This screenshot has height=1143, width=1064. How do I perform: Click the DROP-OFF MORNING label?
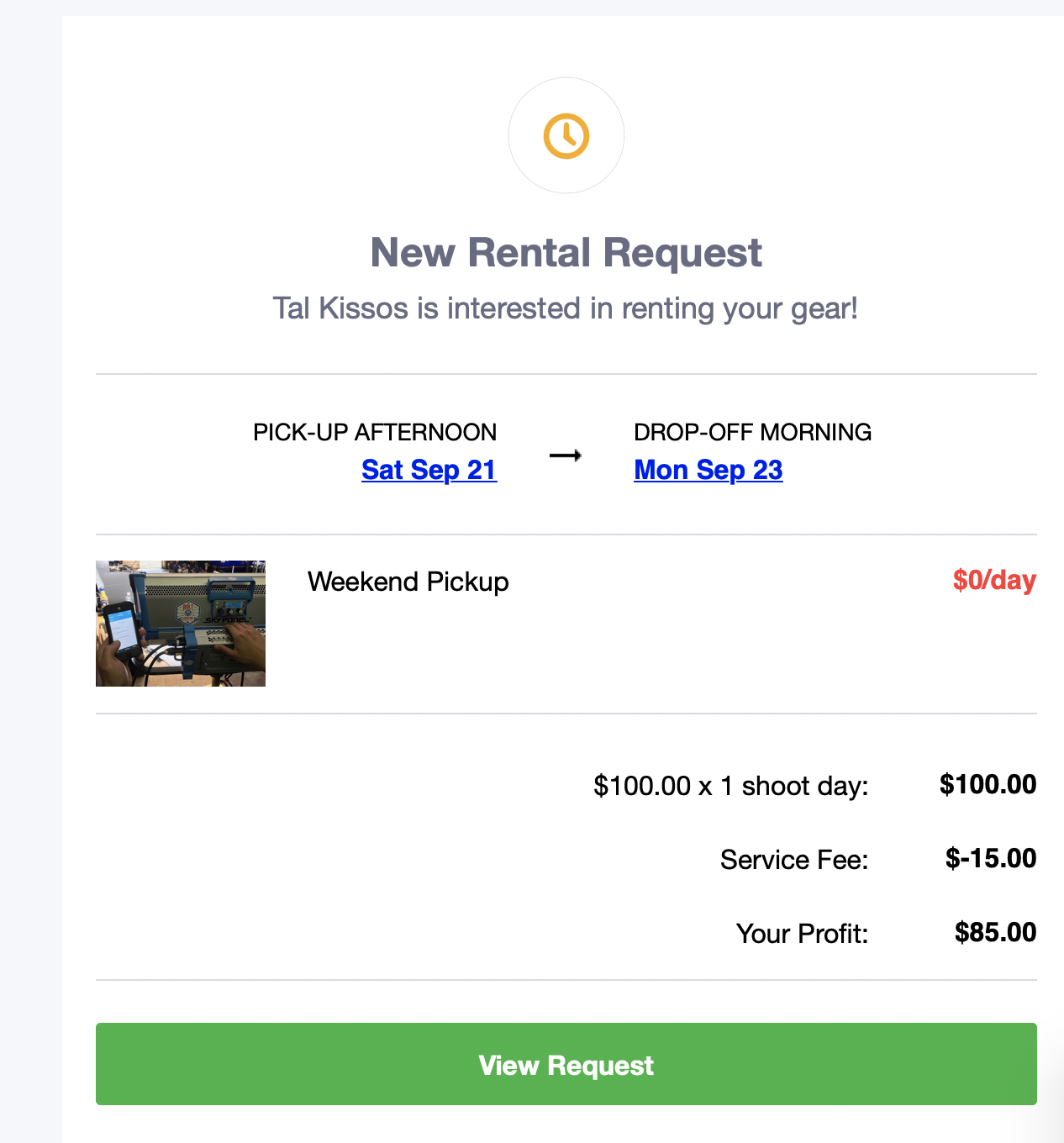pos(752,432)
